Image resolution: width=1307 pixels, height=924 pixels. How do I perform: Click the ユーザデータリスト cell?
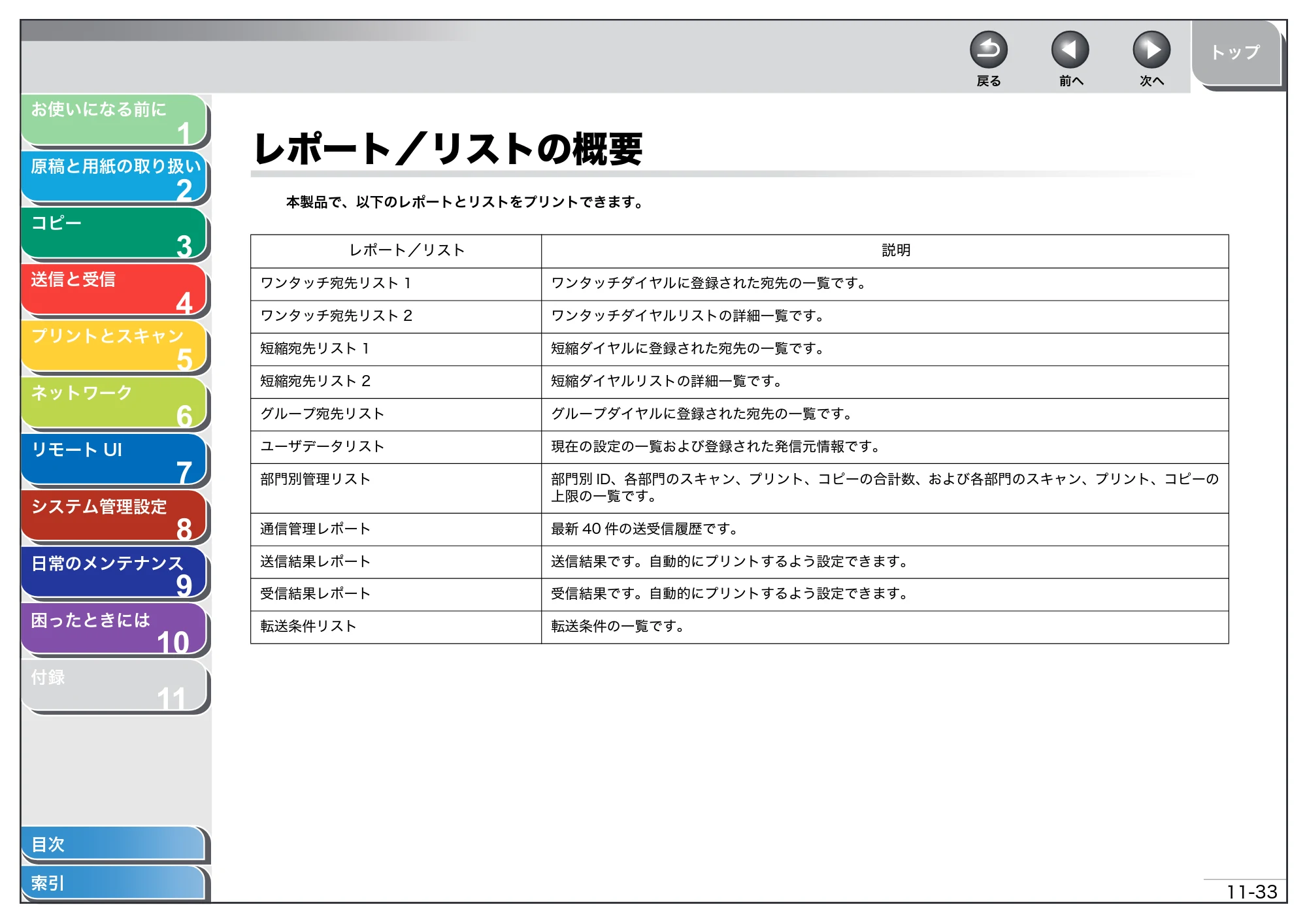(x=396, y=448)
